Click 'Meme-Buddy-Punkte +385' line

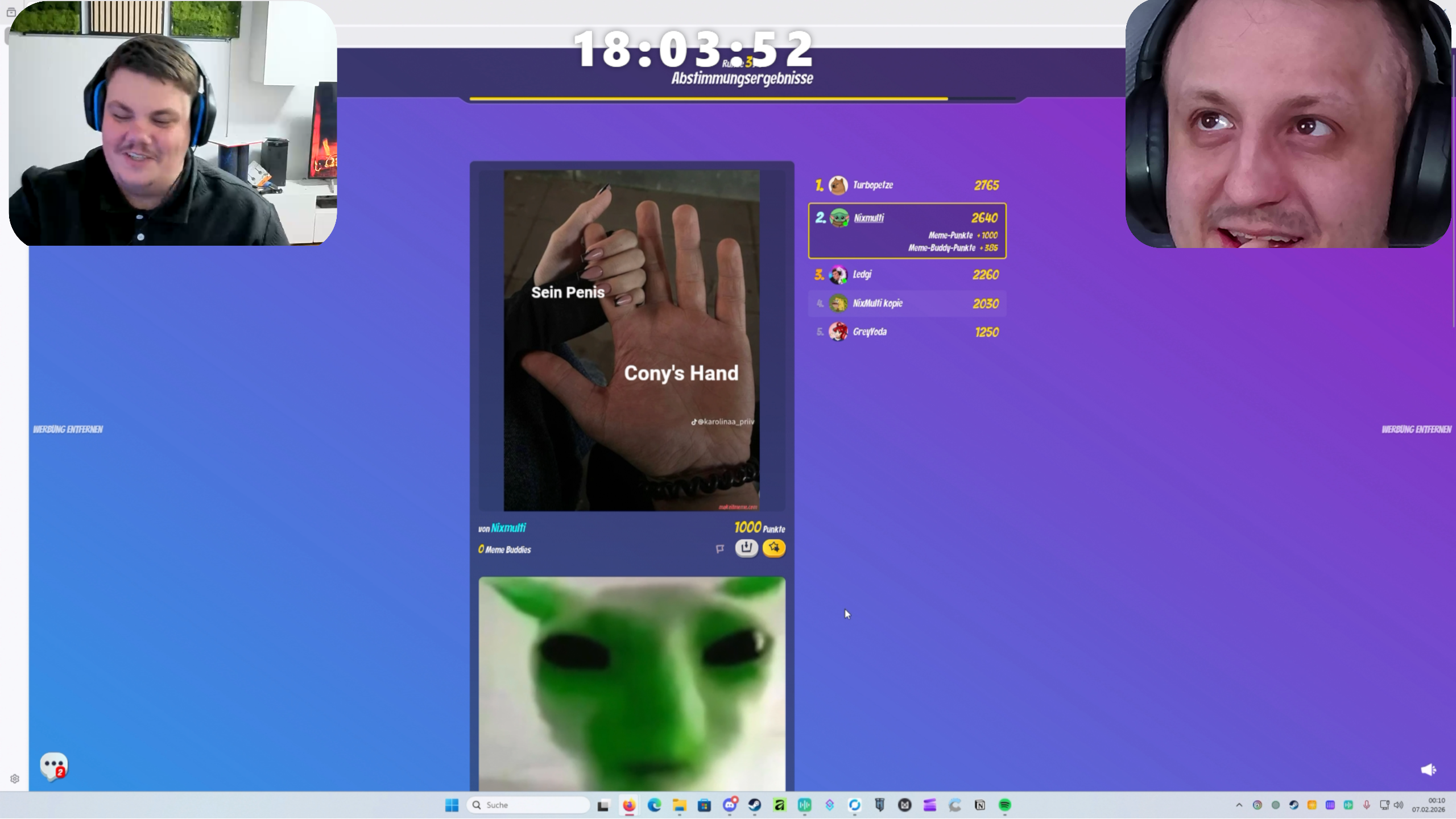953,248
